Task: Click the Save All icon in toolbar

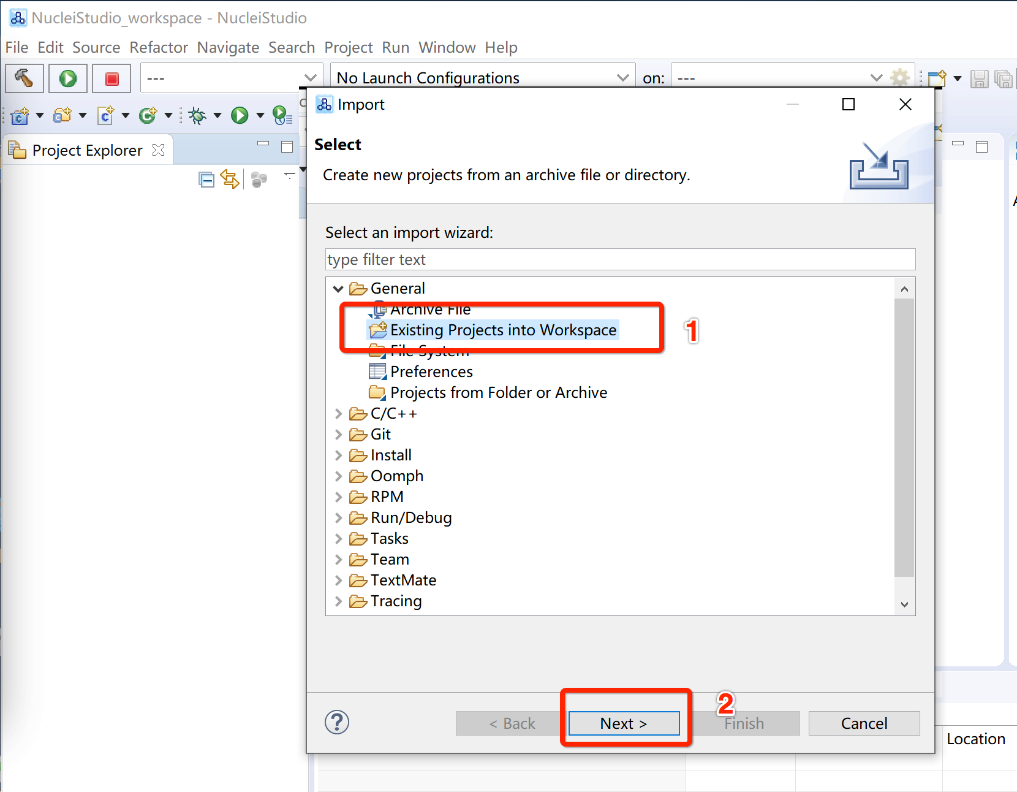Action: pos(1003,78)
